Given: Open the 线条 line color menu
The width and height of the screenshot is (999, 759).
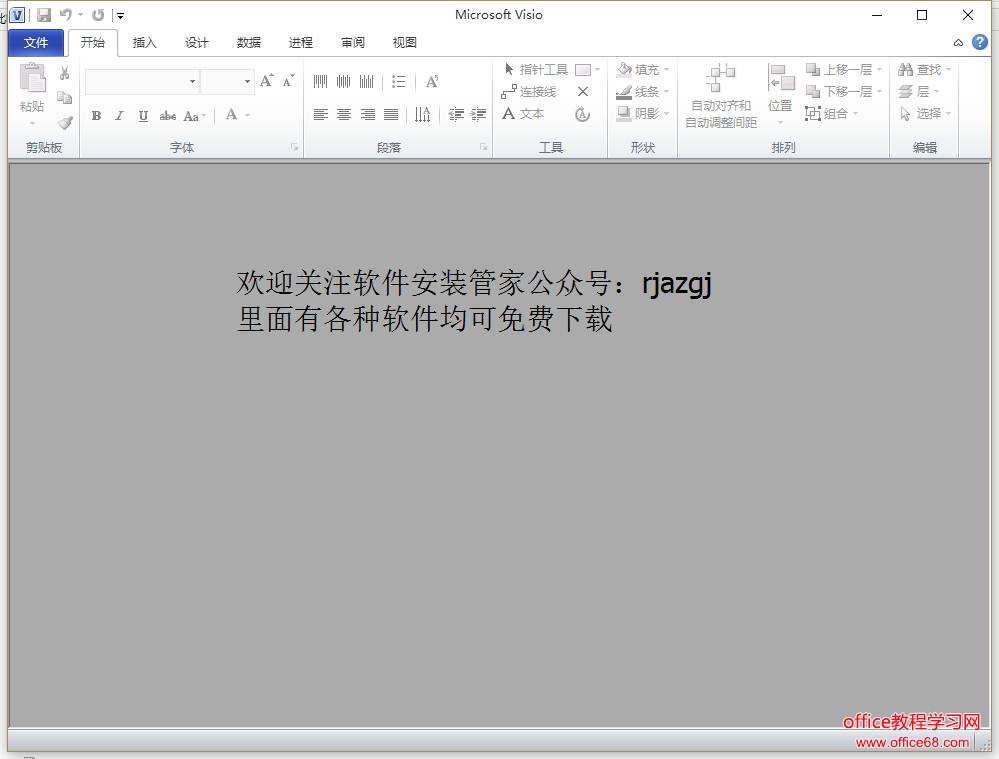Looking at the screenshot, I should pos(643,92).
